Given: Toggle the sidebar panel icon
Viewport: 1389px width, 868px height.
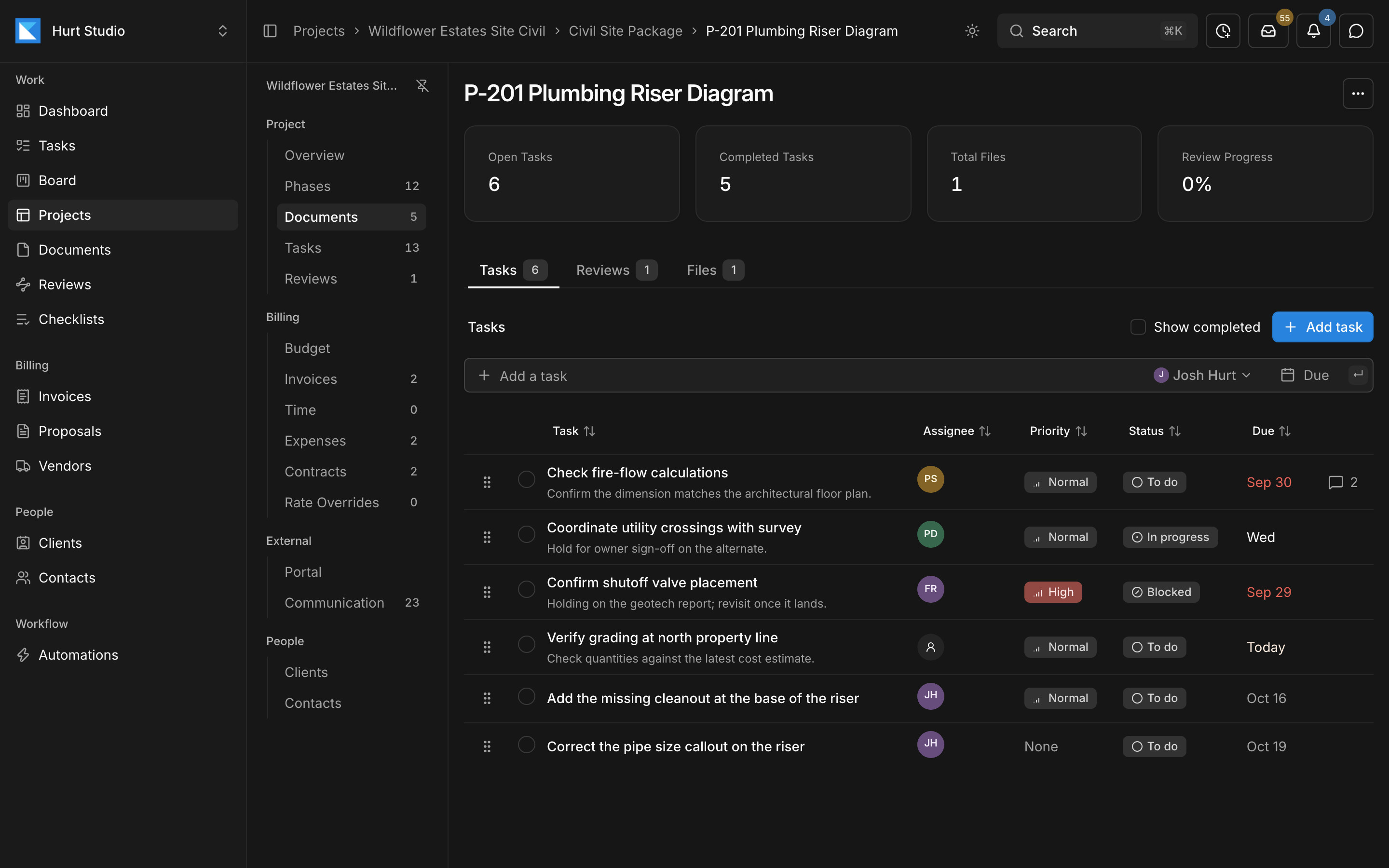Looking at the screenshot, I should pos(270,31).
